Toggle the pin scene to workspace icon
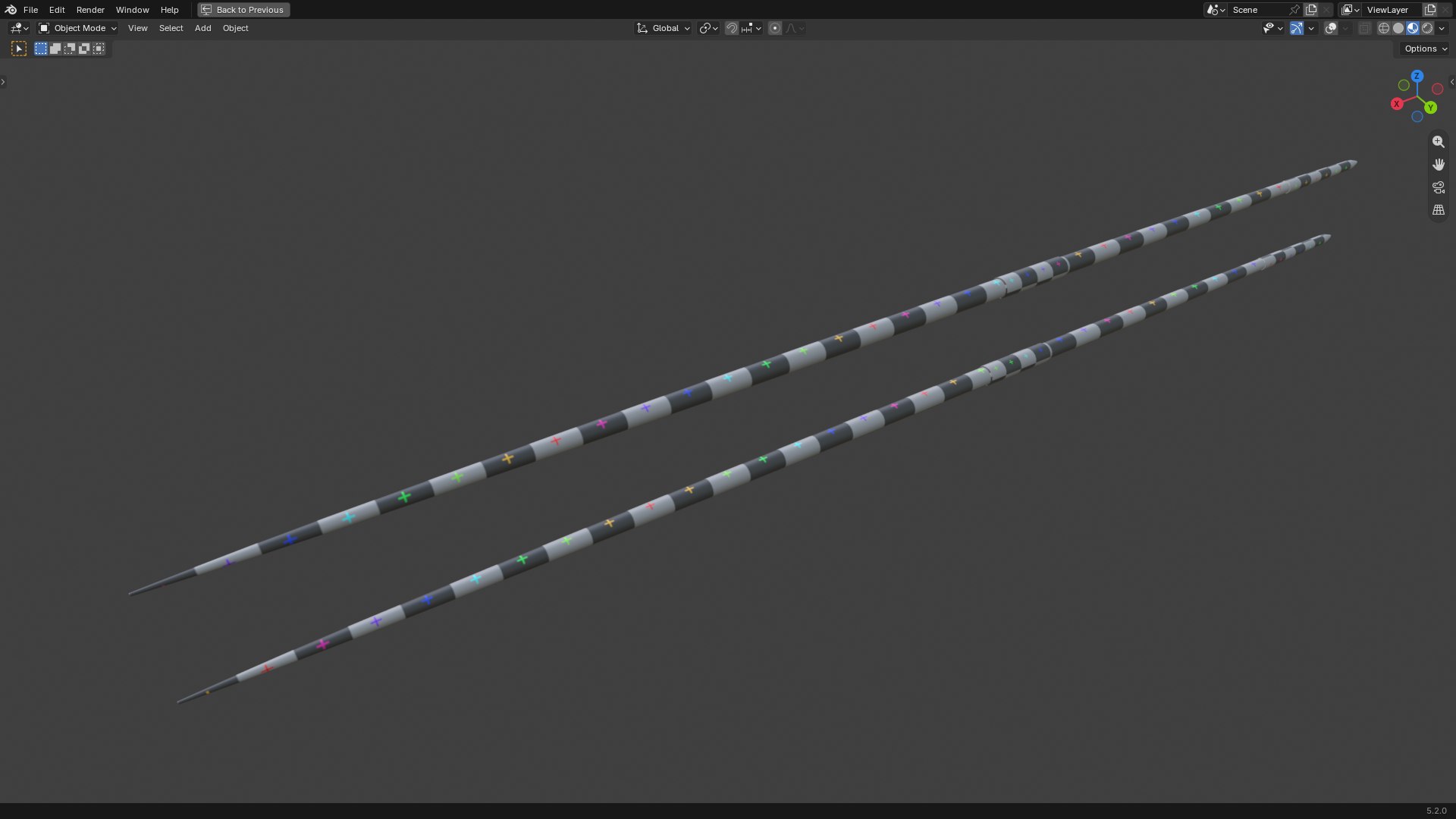1456x819 pixels. tap(1294, 10)
